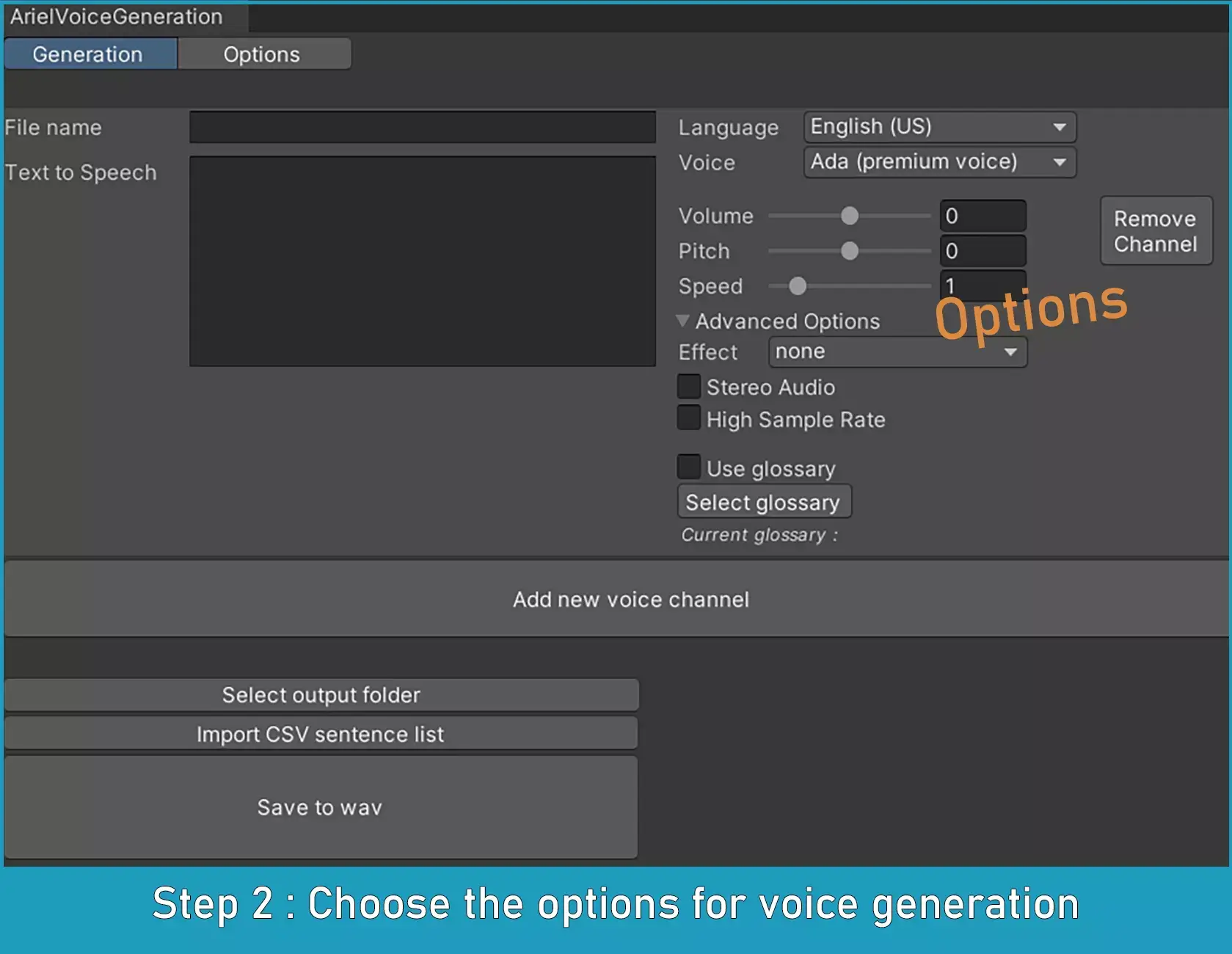Select the Generation tab
1232x954 pixels.
coord(88,53)
